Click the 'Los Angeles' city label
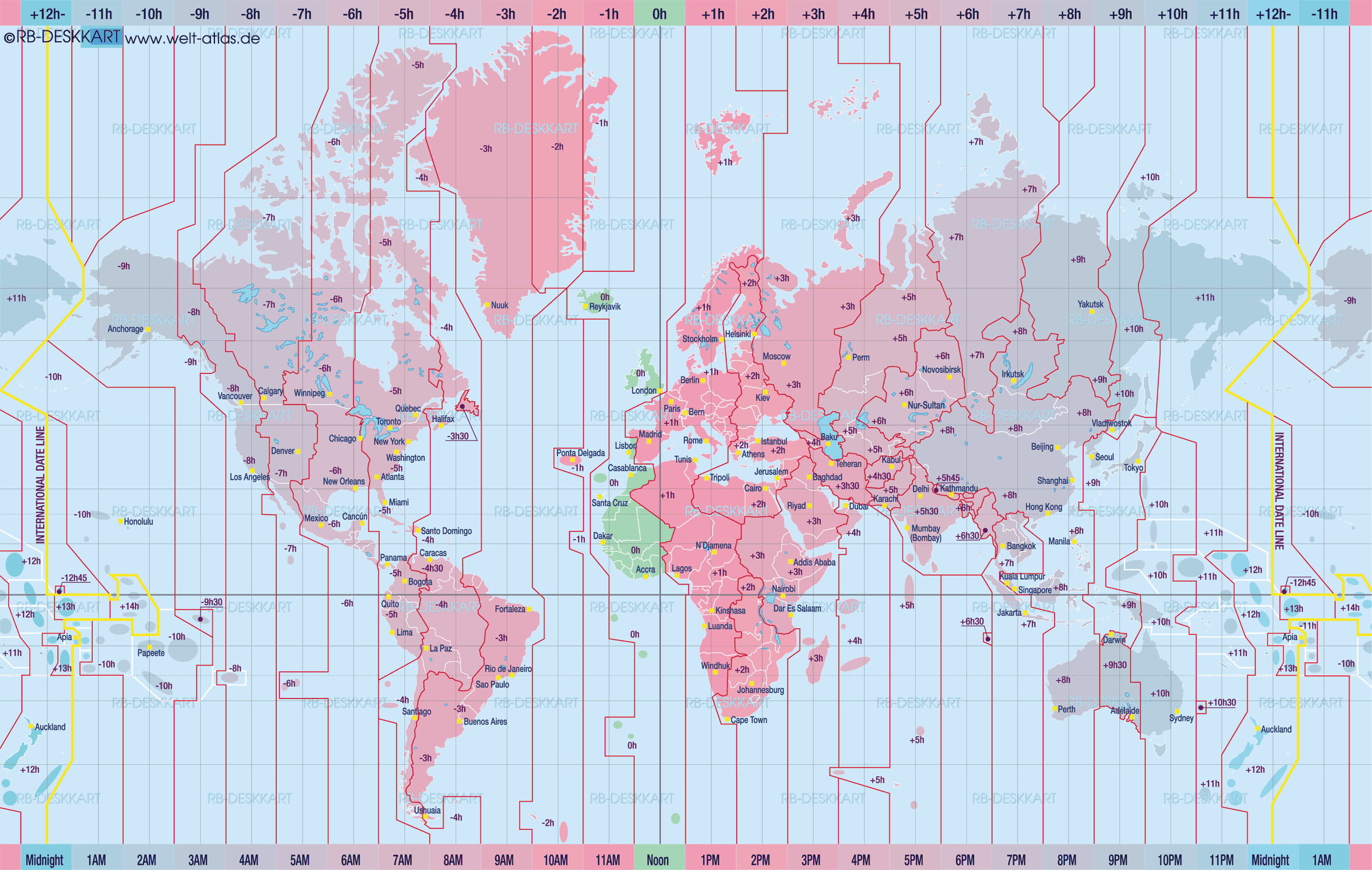Image resolution: width=1372 pixels, height=870 pixels. click(250, 477)
